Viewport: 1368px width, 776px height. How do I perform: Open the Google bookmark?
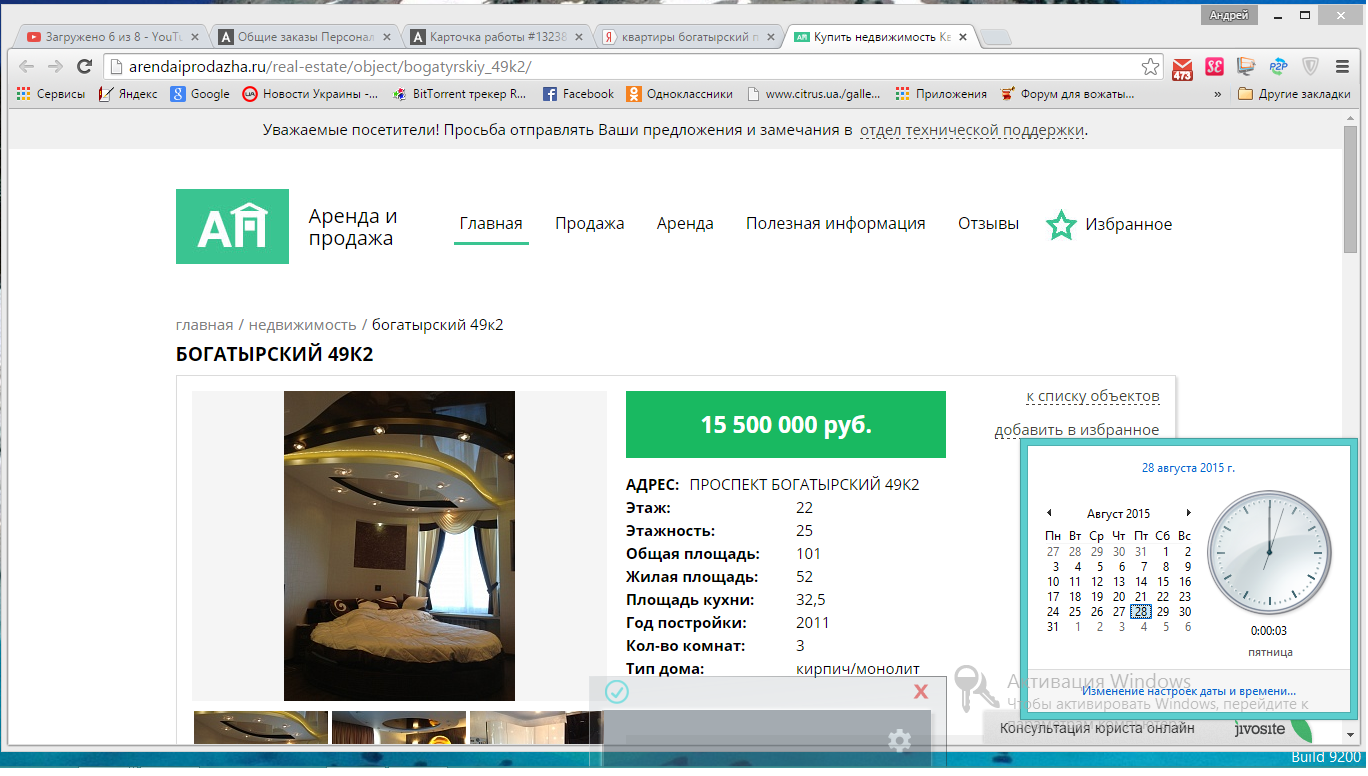point(200,94)
